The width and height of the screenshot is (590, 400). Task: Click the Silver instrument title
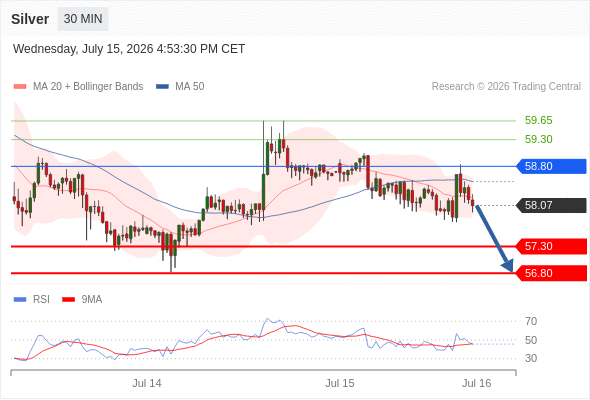coord(30,19)
